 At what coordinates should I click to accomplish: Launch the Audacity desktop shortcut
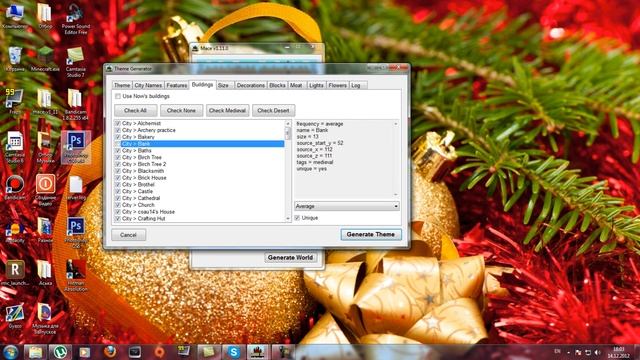pyautogui.click(x=15, y=232)
